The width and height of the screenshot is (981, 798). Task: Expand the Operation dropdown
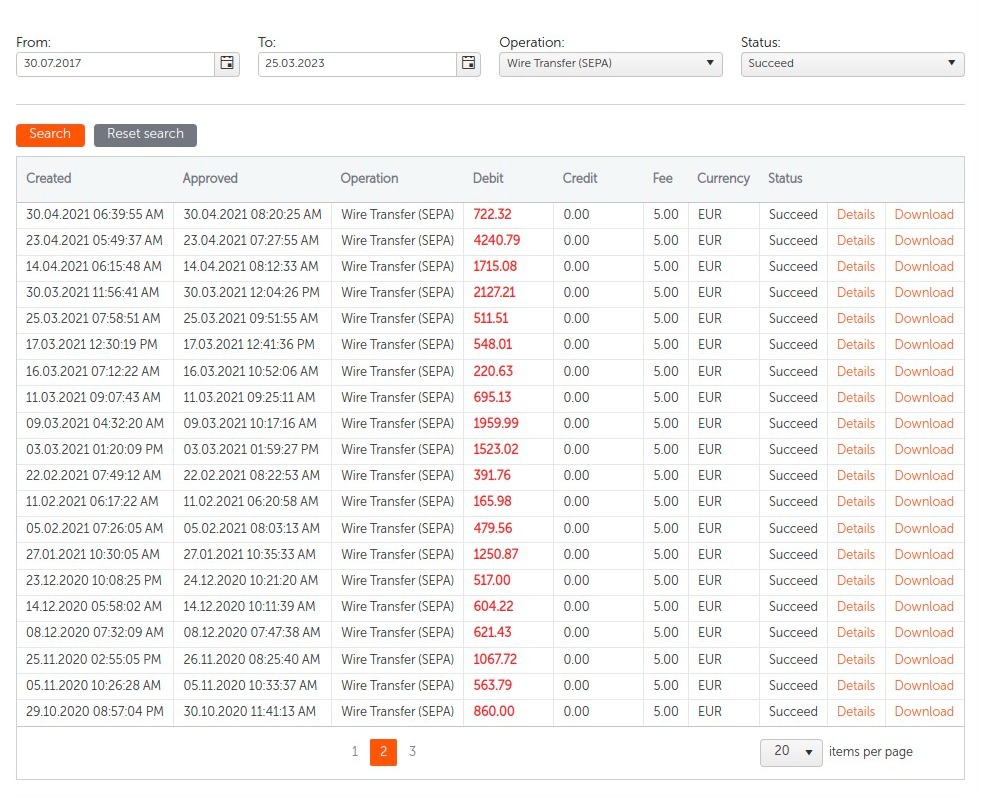coord(610,63)
